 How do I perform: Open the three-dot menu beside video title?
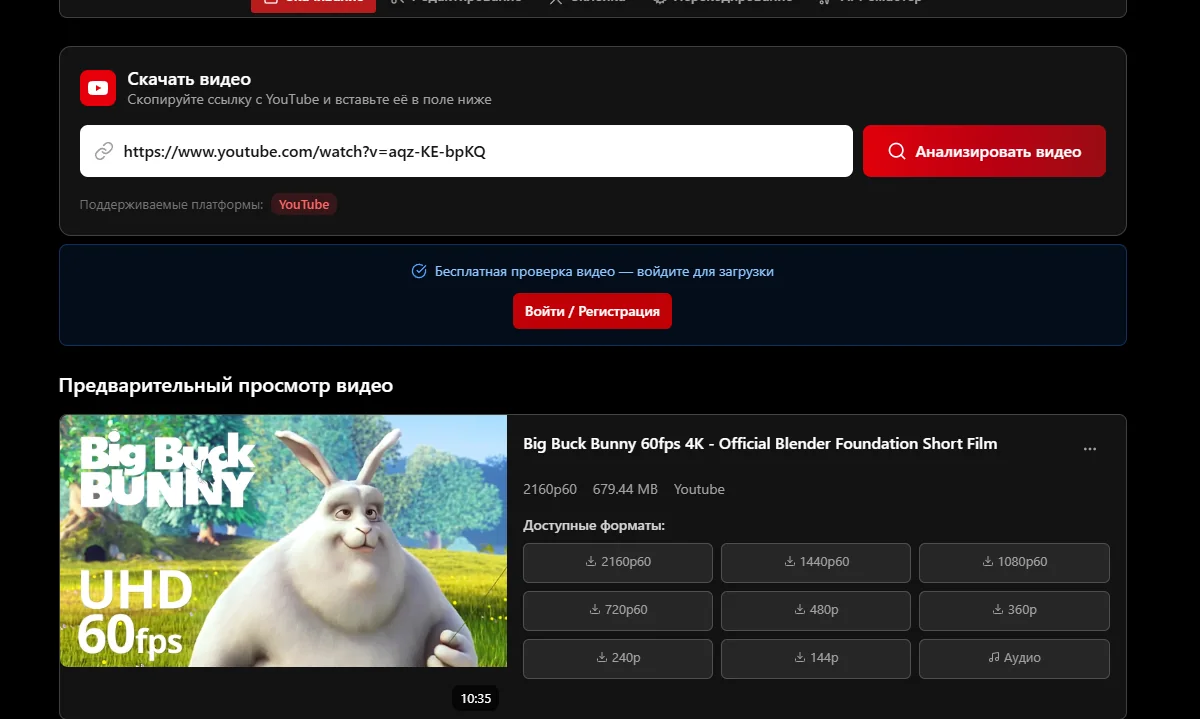coord(1090,449)
